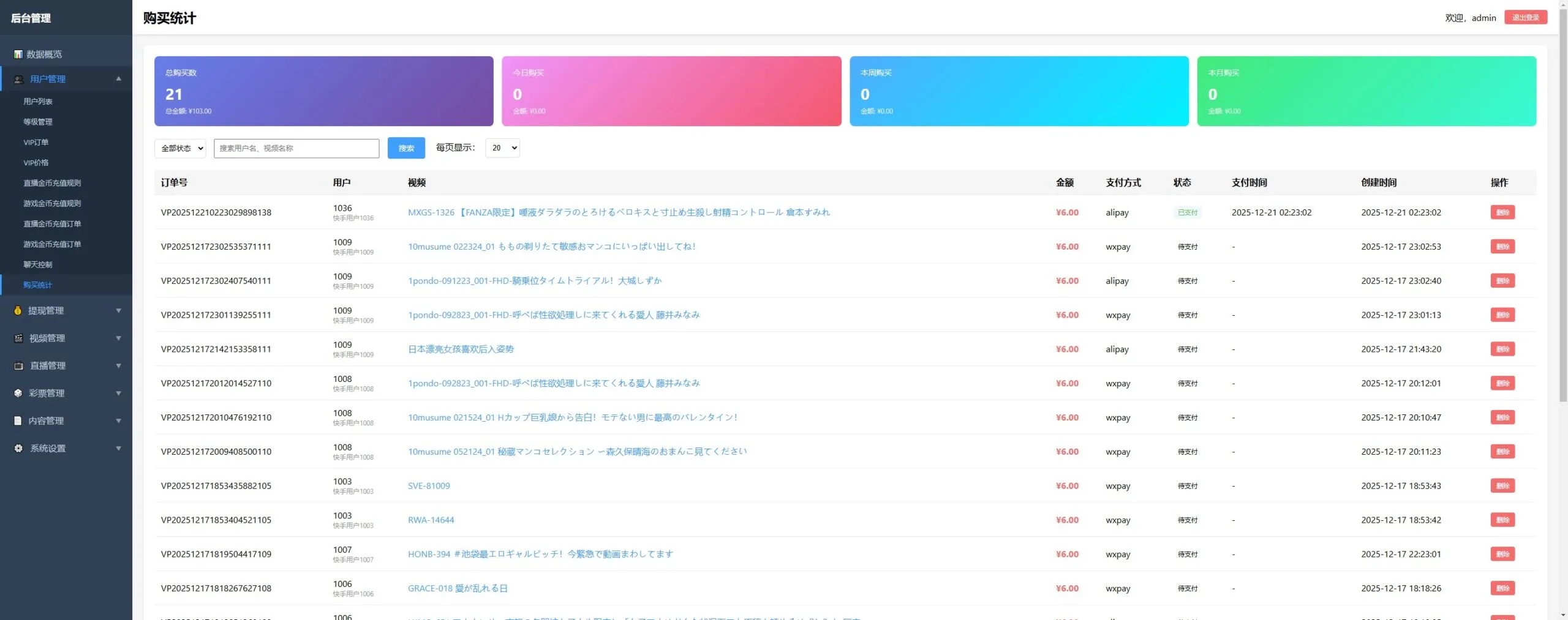Open 等级管理 in the sidebar
The image size is (1568, 620).
coord(38,122)
